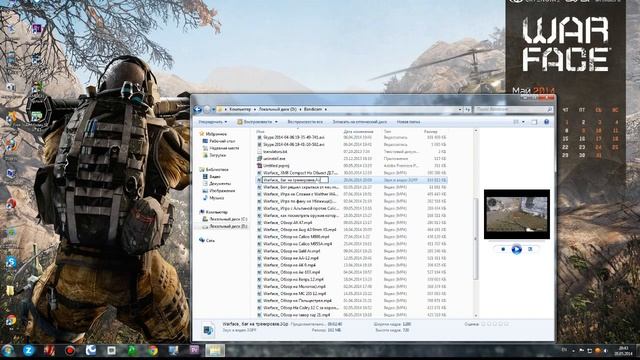Viewport: 640px width, 360px height.
Task: Open the Skype shortcut on the desktop
Action: tap(11, 262)
